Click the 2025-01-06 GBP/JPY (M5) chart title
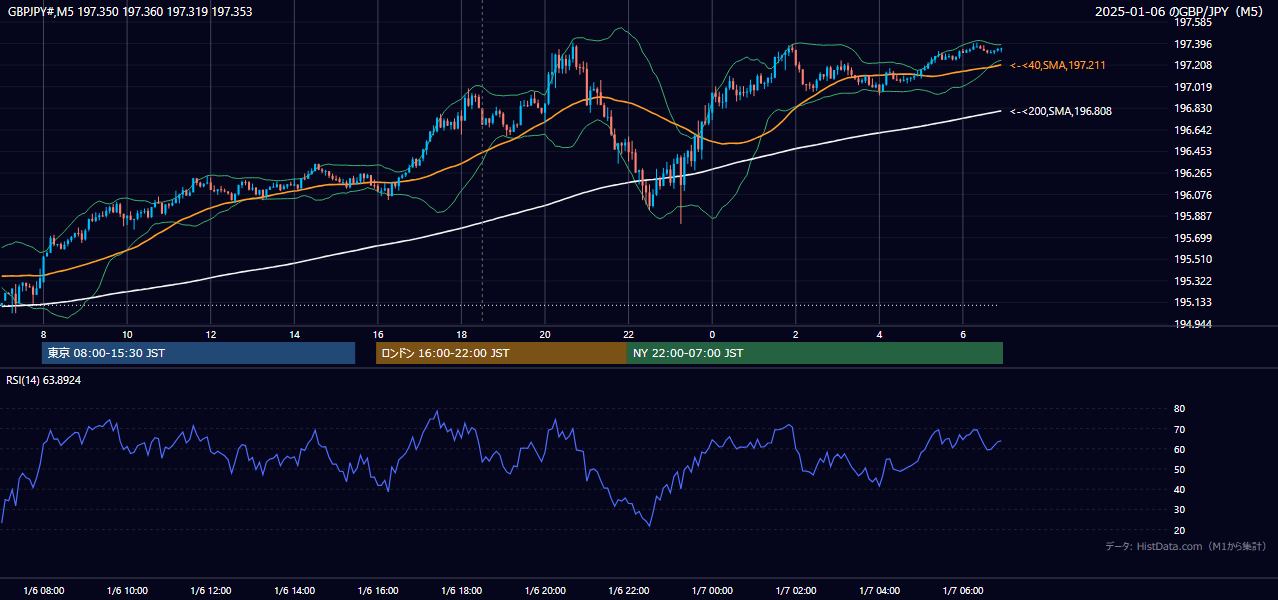This screenshot has width=1278, height=600. point(1181,11)
